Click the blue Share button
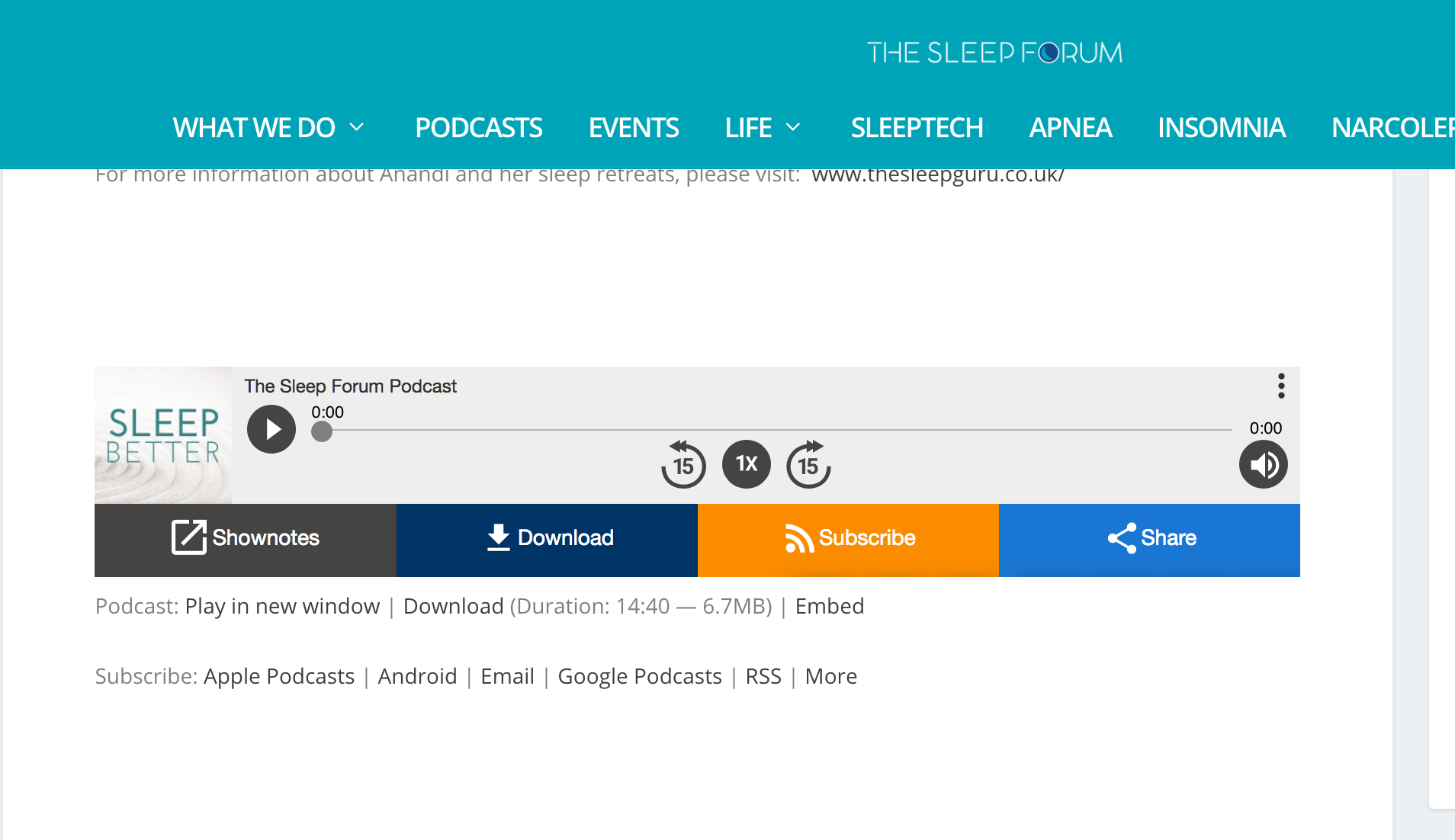The image size is (1455, 840). tap(1149, 540)
